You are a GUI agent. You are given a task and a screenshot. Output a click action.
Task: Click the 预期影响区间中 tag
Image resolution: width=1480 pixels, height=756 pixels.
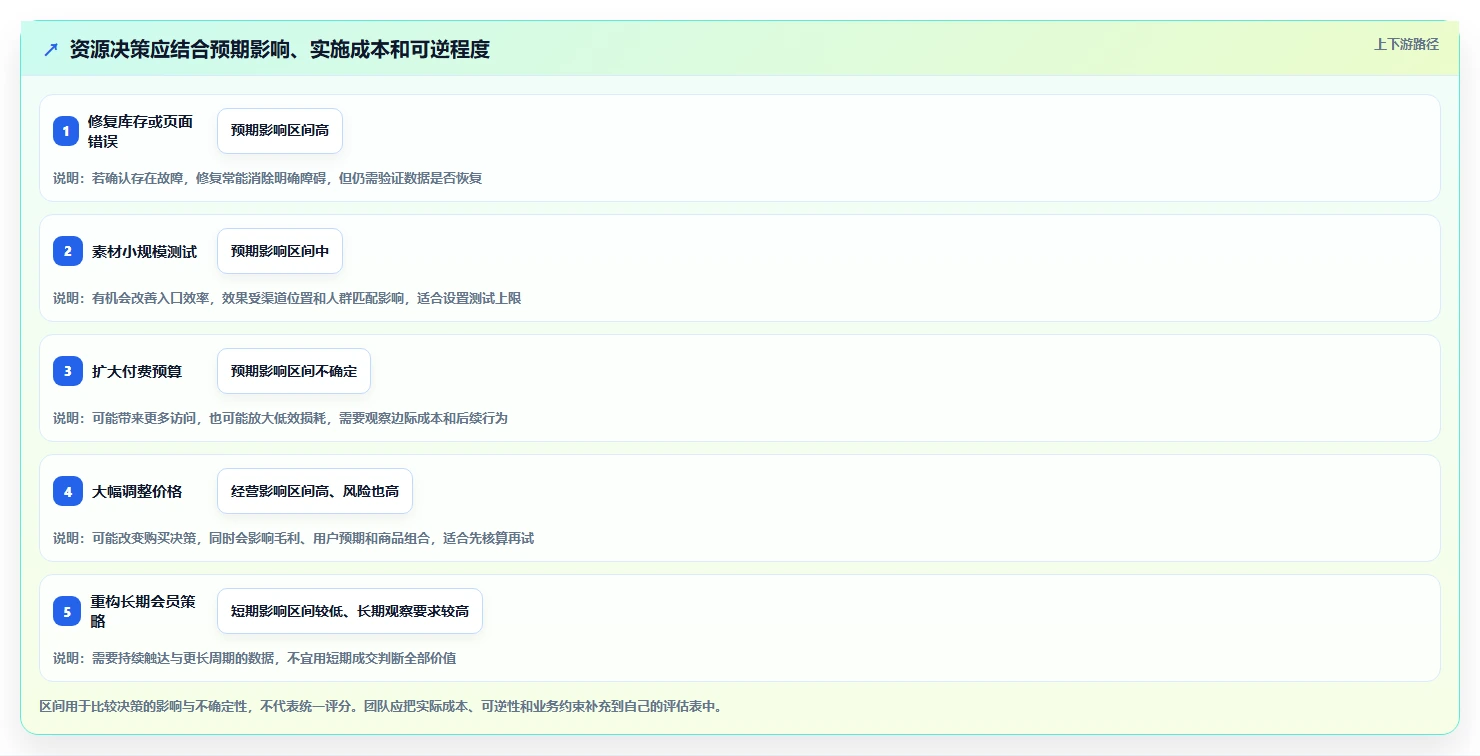click(x=280, y=251)
